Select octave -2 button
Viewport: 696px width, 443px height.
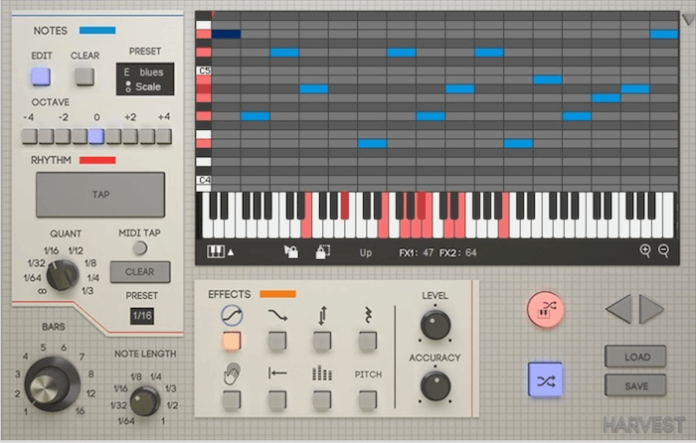click(x=63, y=136)
